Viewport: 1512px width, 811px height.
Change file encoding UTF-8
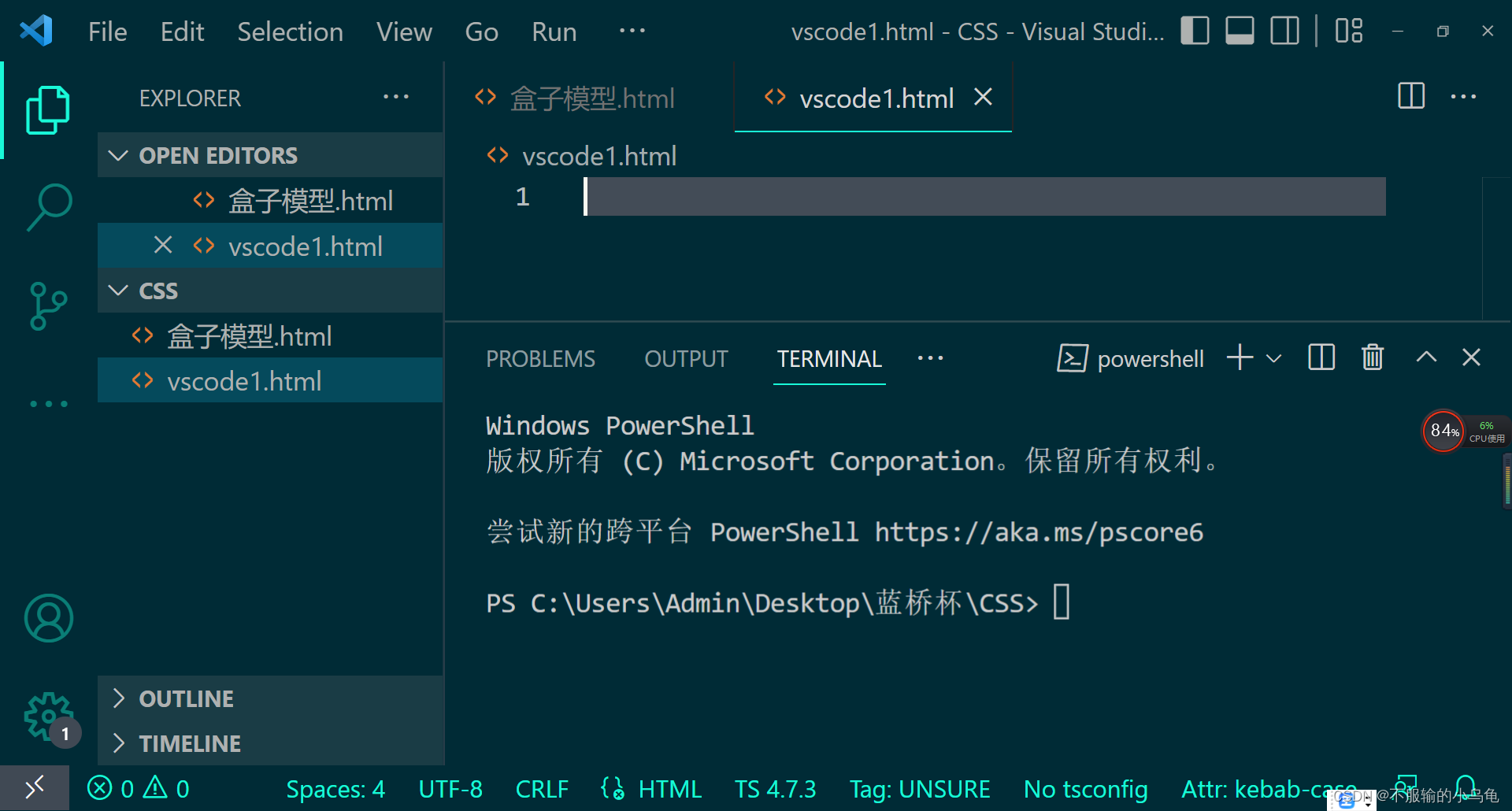450,788
